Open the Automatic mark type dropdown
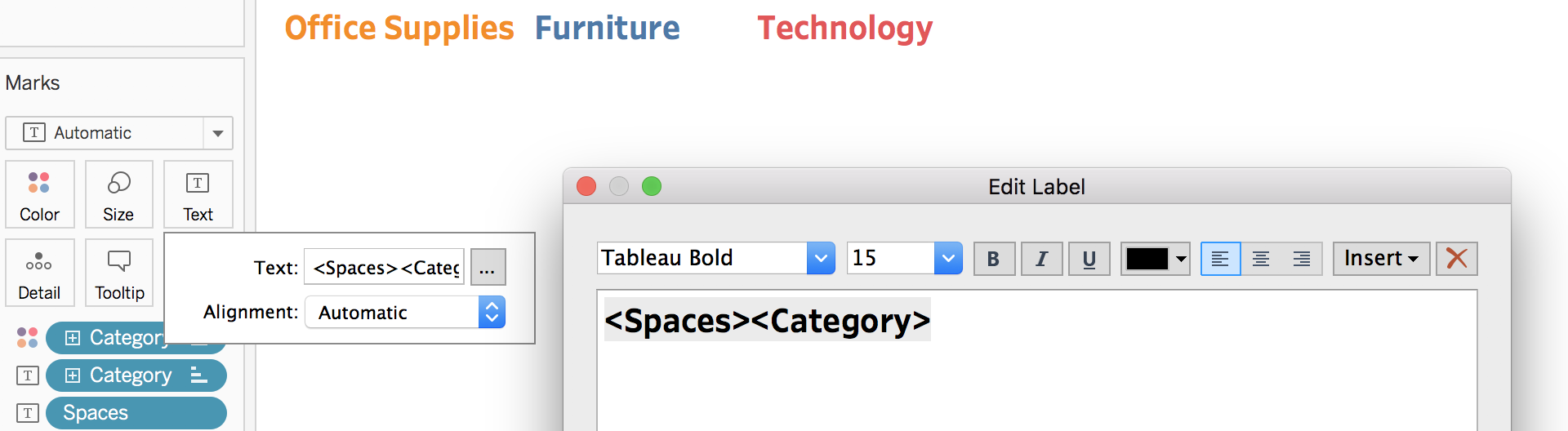The height and width of the screenshot is (431, 1568). click(x=119, y=133)
